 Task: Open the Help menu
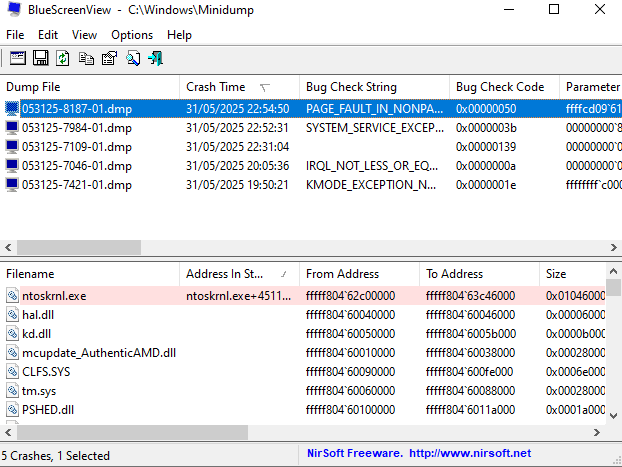pyautogui.click(x=179, y=34)
